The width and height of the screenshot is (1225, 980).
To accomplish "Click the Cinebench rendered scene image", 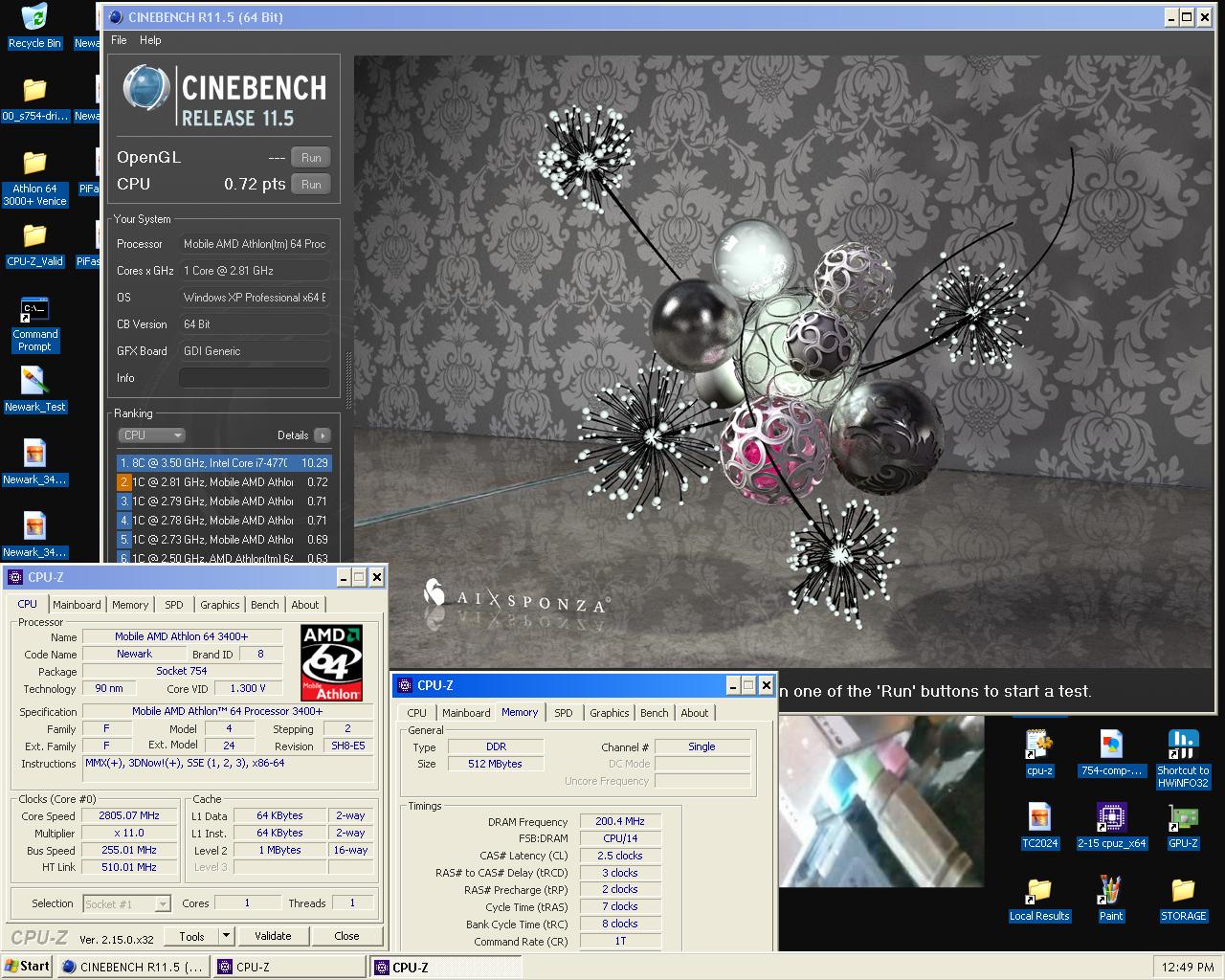I will [782, 362].
